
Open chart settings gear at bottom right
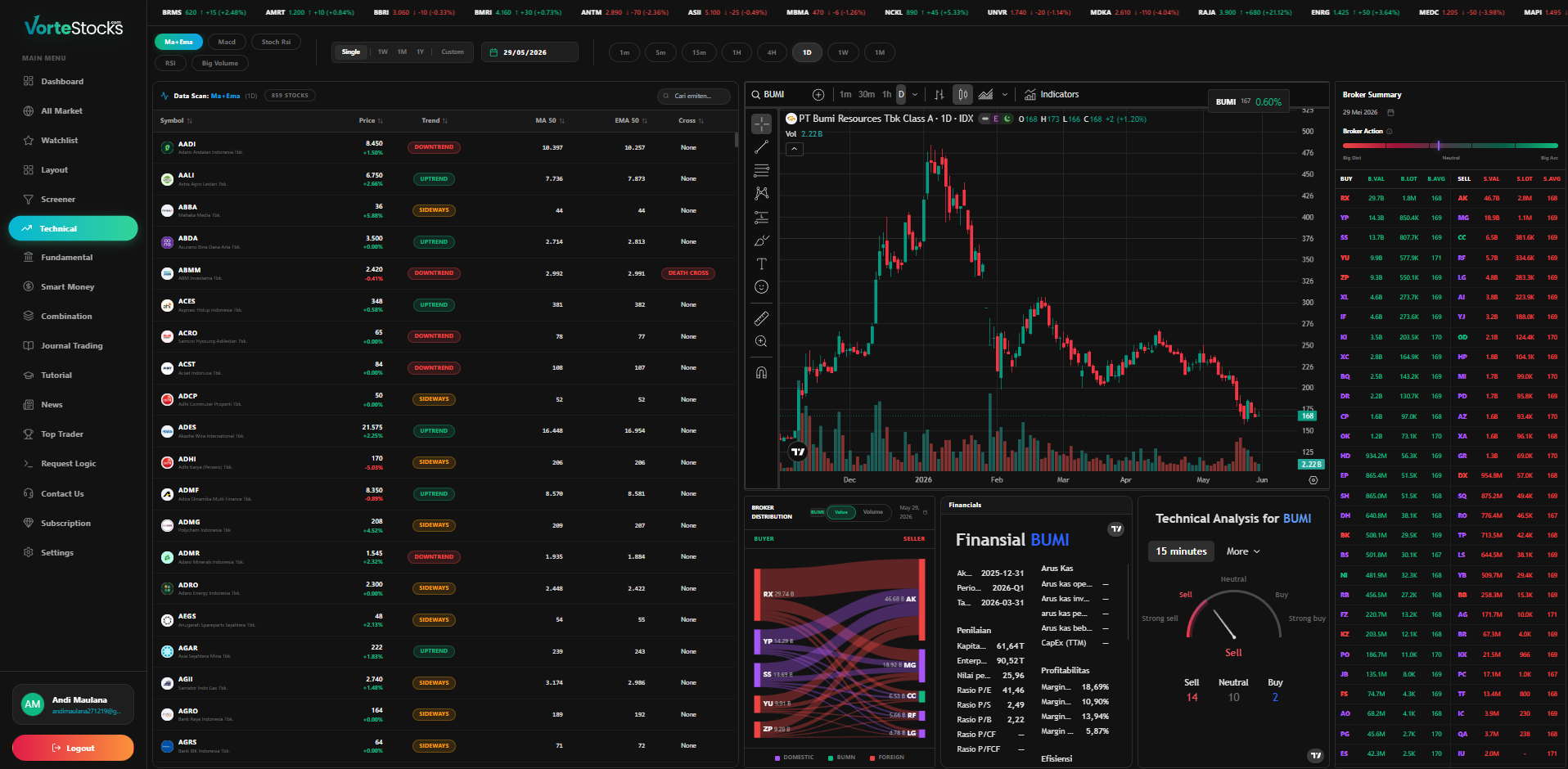(x=1313, y=480)
